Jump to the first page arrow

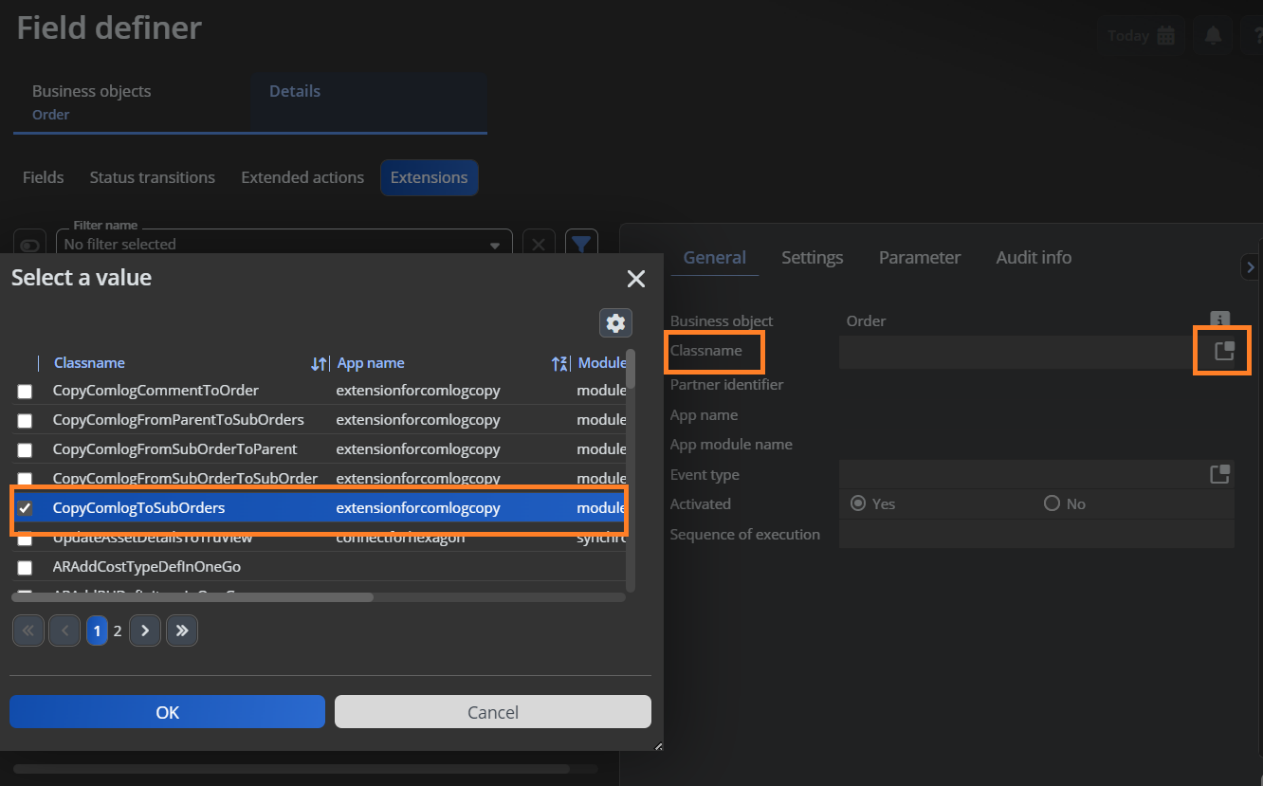(28, 630)
